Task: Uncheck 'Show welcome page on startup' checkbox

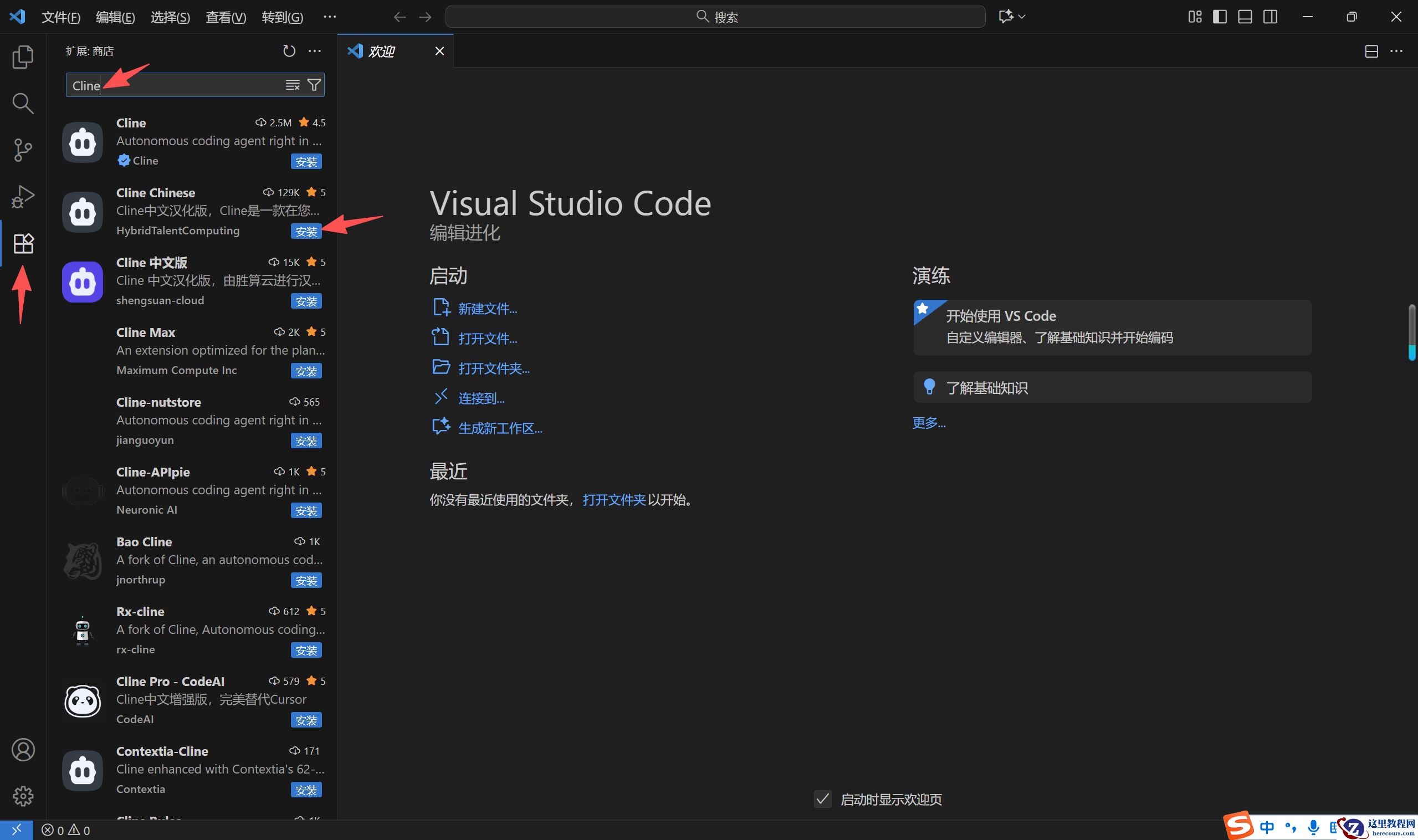Action: pos(822,798)
